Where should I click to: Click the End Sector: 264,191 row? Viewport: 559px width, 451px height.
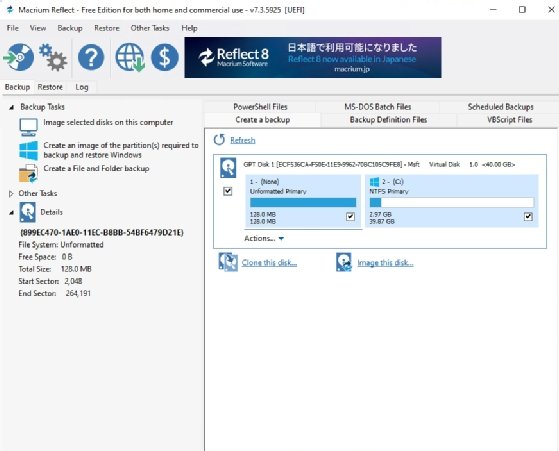point(55,293)
